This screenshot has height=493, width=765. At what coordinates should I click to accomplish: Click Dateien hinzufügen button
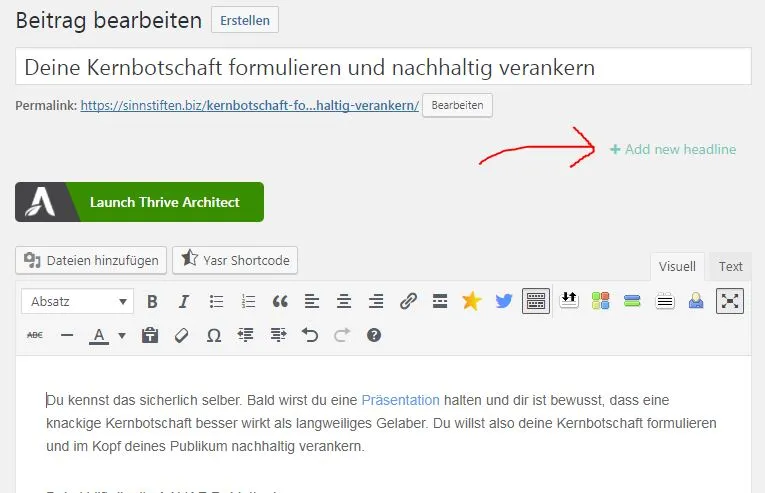pos(91,260)
